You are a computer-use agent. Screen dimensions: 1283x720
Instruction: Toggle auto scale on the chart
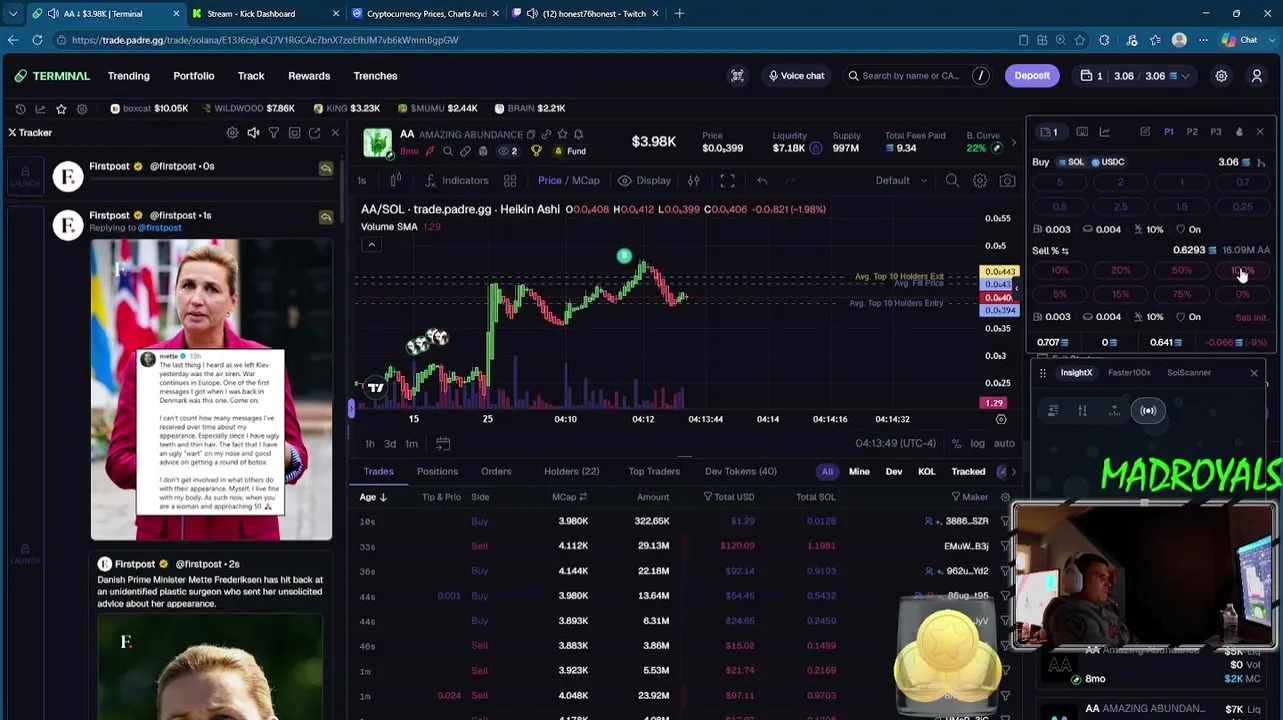click(1004, 444)
